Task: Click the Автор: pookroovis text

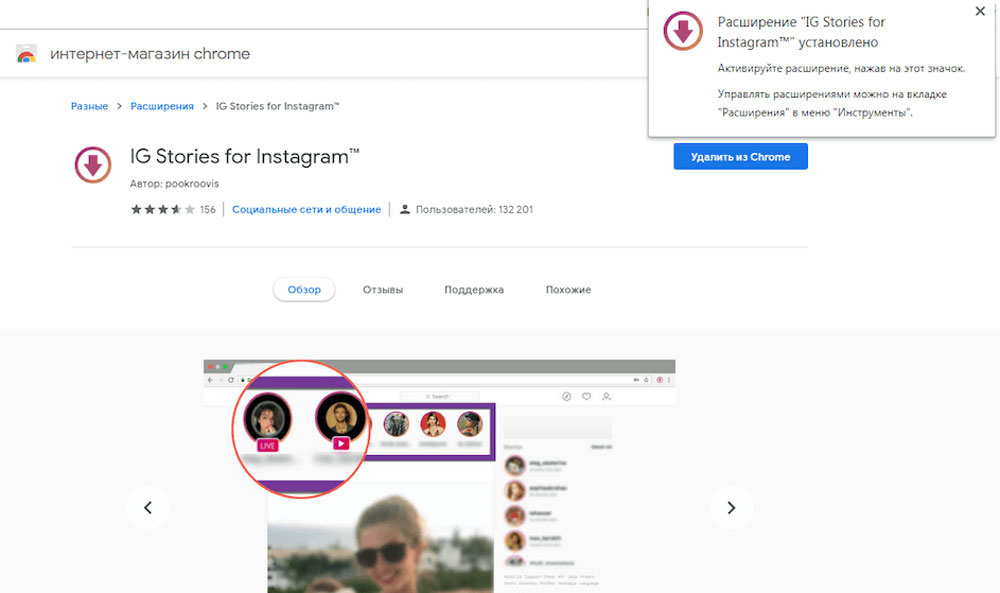Action: (x=174, y=184)
